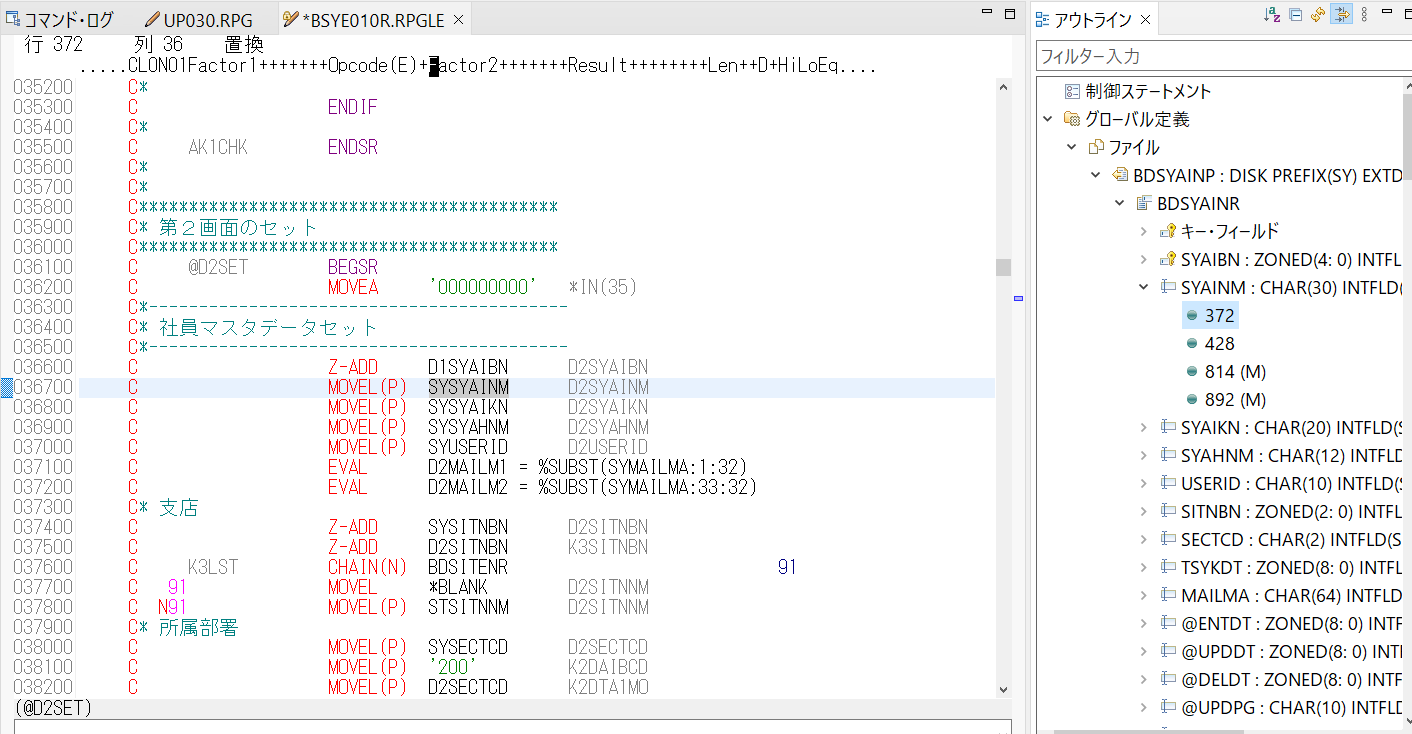The width and height of the screenshot is (1412, 734).
Task: Select the BSYE010R.RPGLE editor tab
Action: (x=372, y=19)
